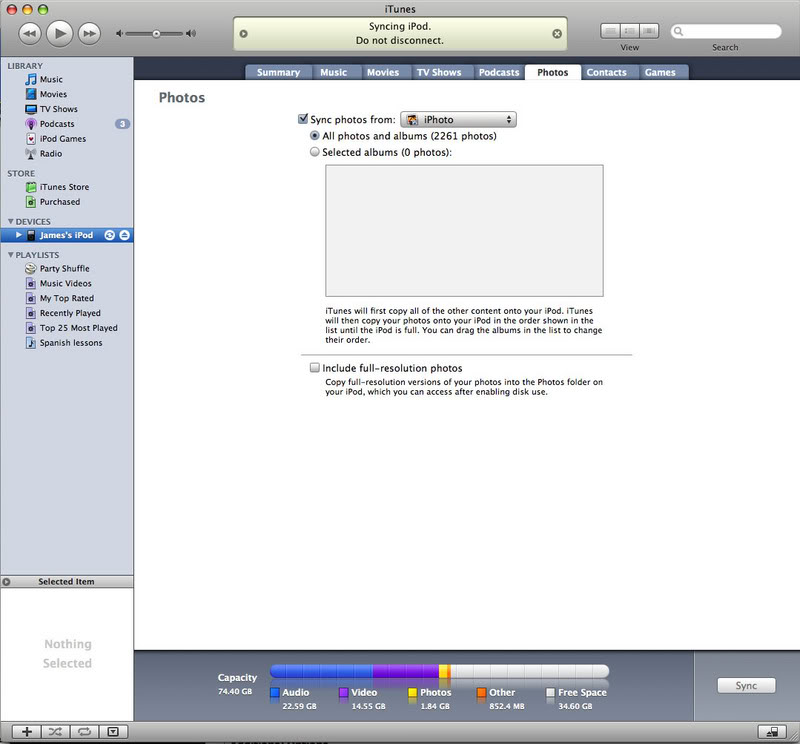Image resolution: width=800 pixels, height=744 pixels.
Task: Switch to Cover Flow view button
Action: pyautogui.click(x=649, y=31)
